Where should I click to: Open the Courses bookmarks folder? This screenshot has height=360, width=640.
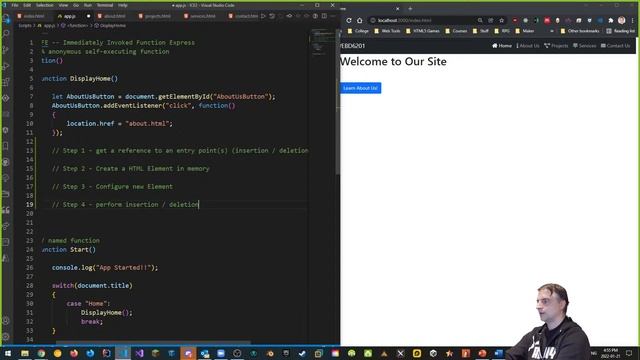456,31
